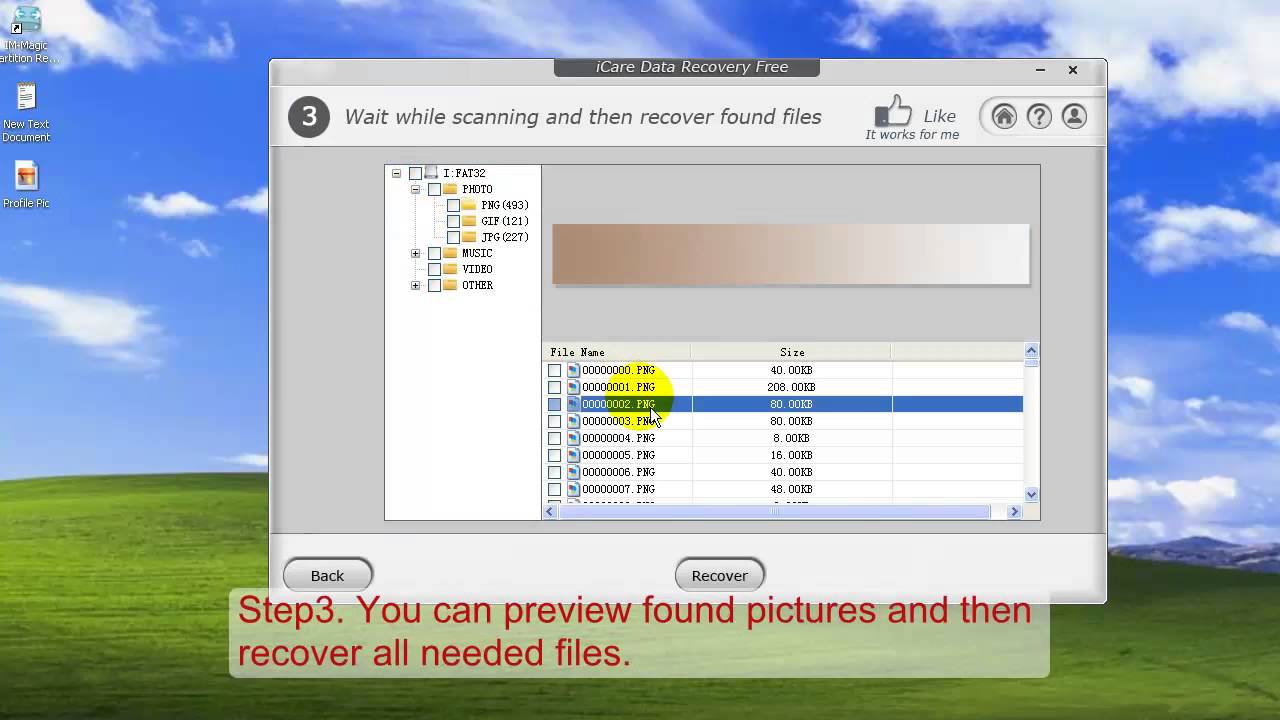Minimize the iCare Data Recovery window
Image resolution: width=1280 pixels, height=720 pixels.
click(x=1040, y=70)
